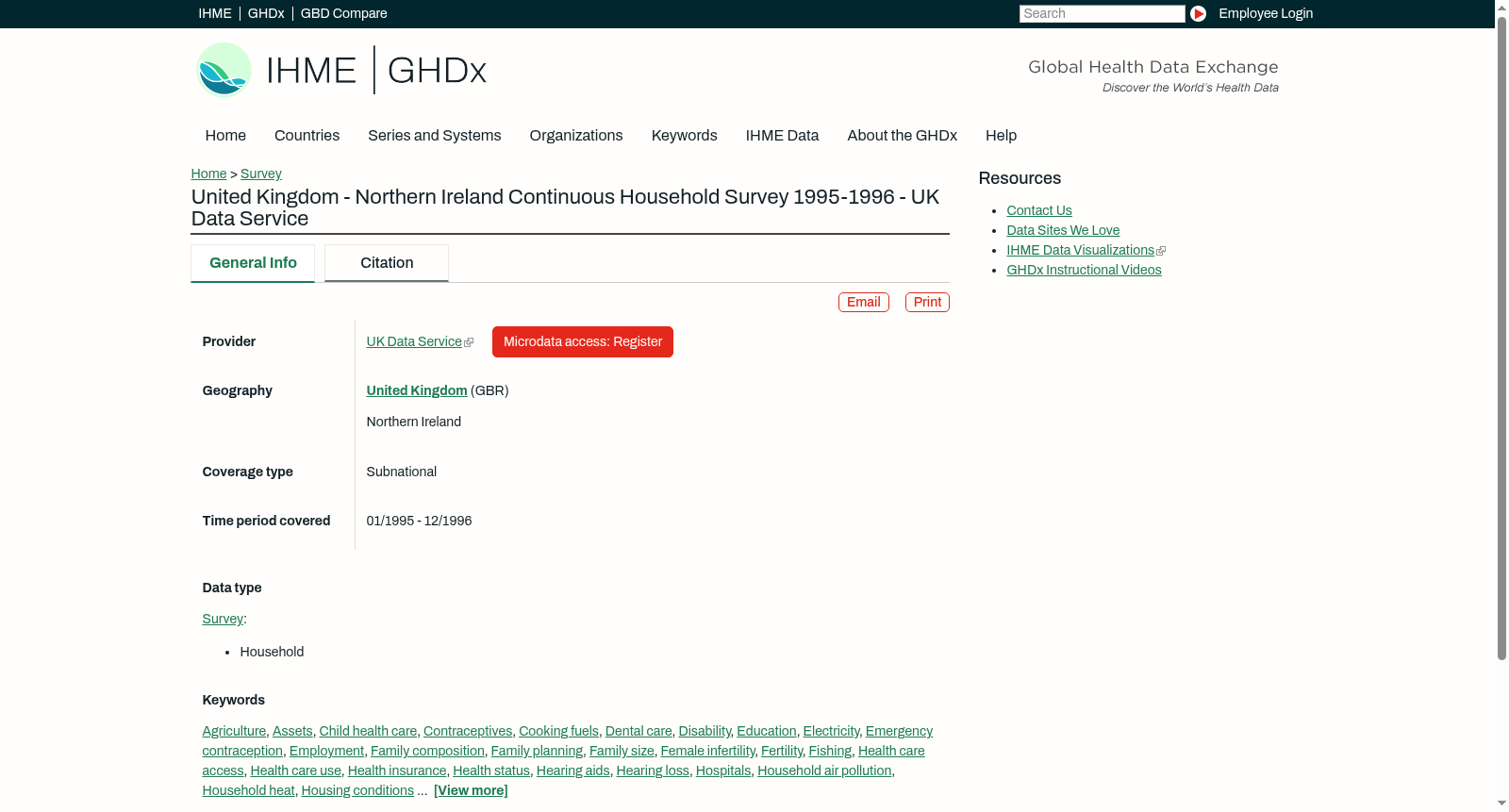Click the IHME globe logo
Image resolution: width=1509 pixels, height=812 pixels.
click(x=224, y=70)
